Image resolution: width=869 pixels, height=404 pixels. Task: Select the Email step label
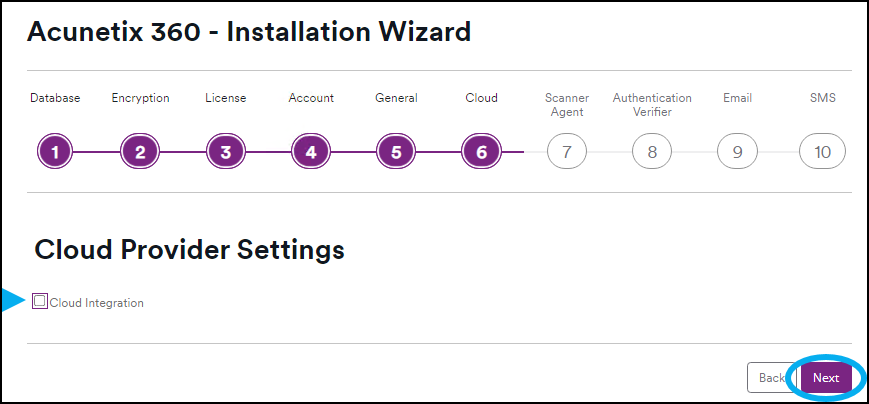point(737,98)
